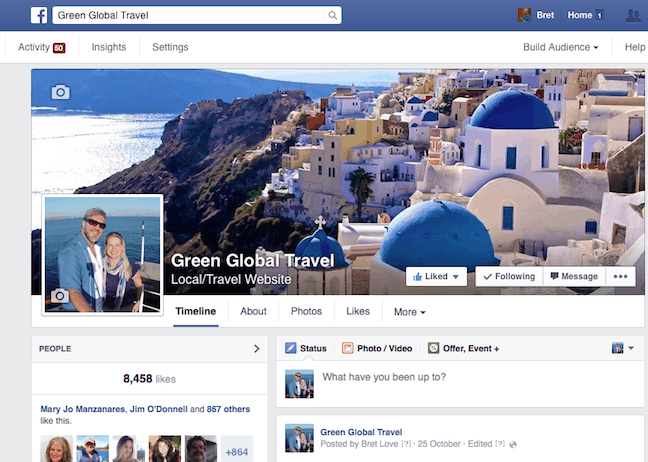
Task: Click the fifth liker thumbnail
Action: pos(201,448)
